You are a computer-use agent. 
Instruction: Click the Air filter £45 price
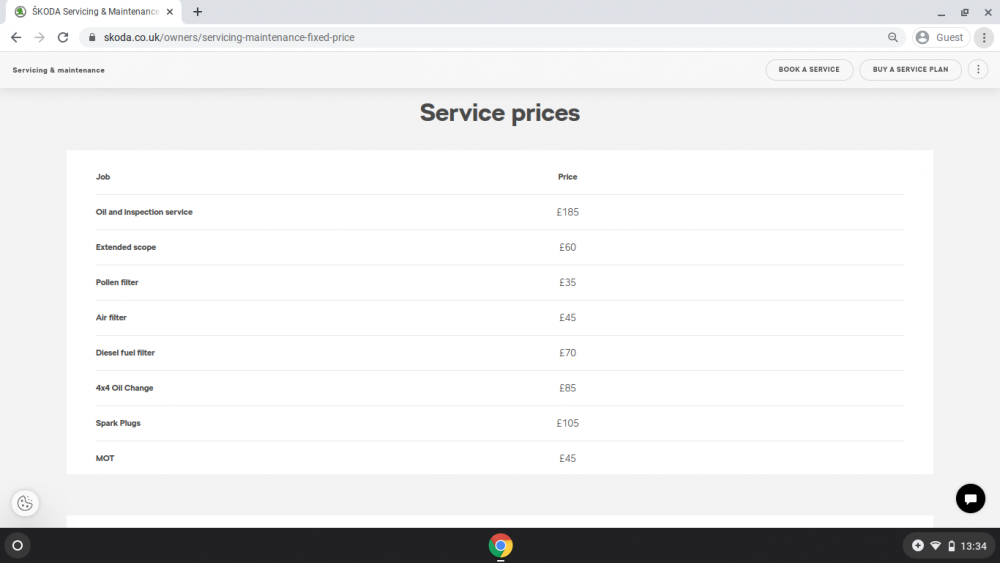[x=568, y=318]
